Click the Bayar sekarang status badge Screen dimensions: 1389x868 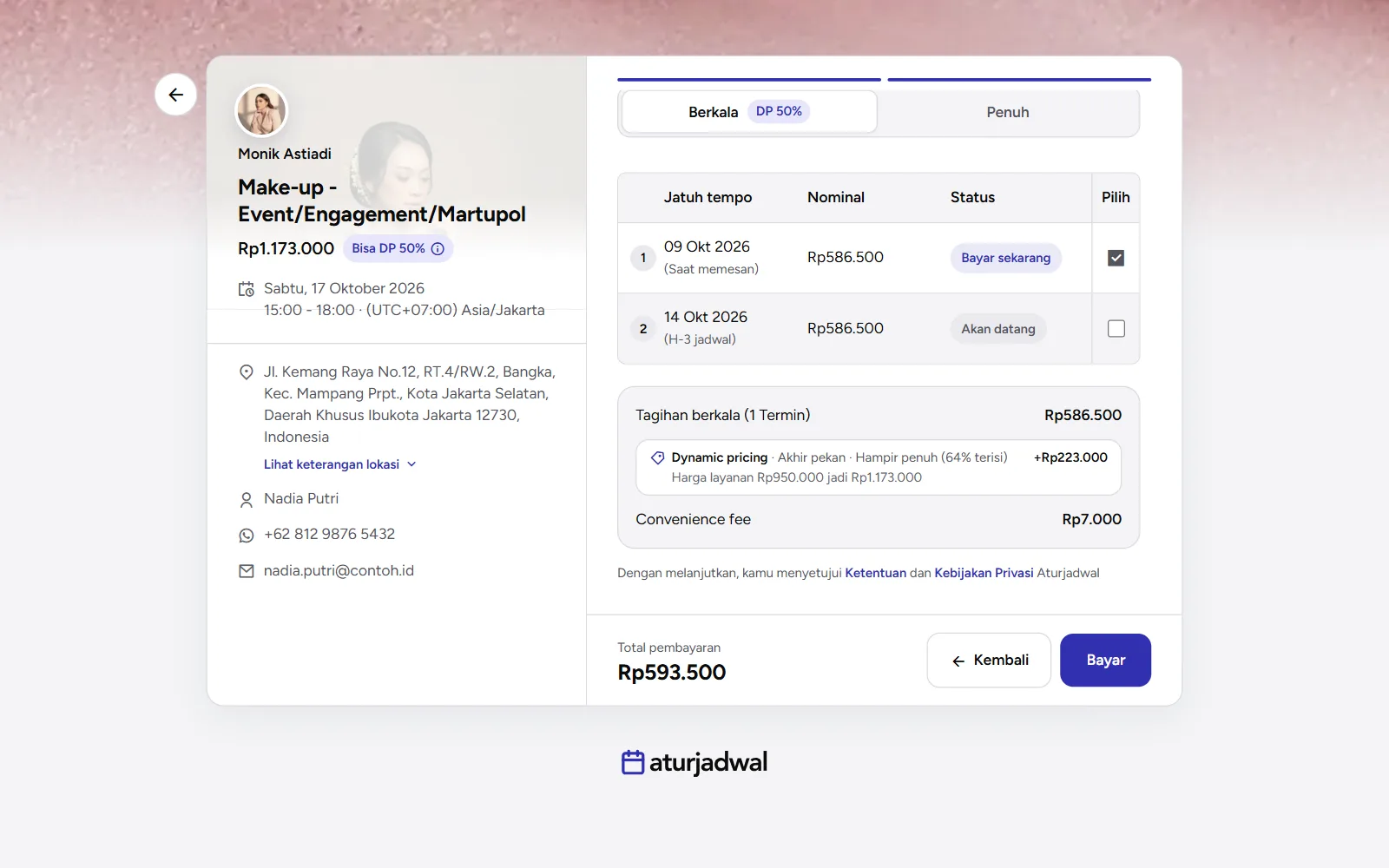coord(1005,258)
